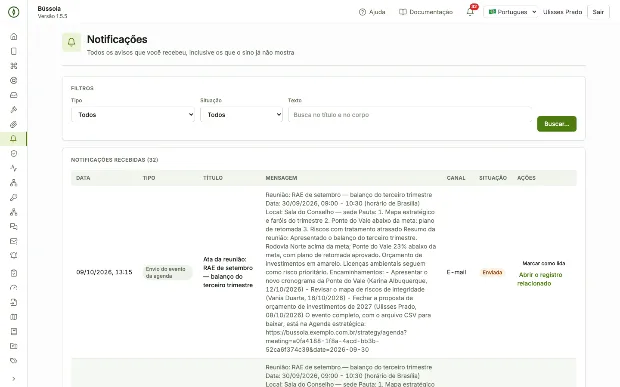Open the gauge speedometer sidebar icon
This screenshot has width=620, height=387.
point(13,288)
